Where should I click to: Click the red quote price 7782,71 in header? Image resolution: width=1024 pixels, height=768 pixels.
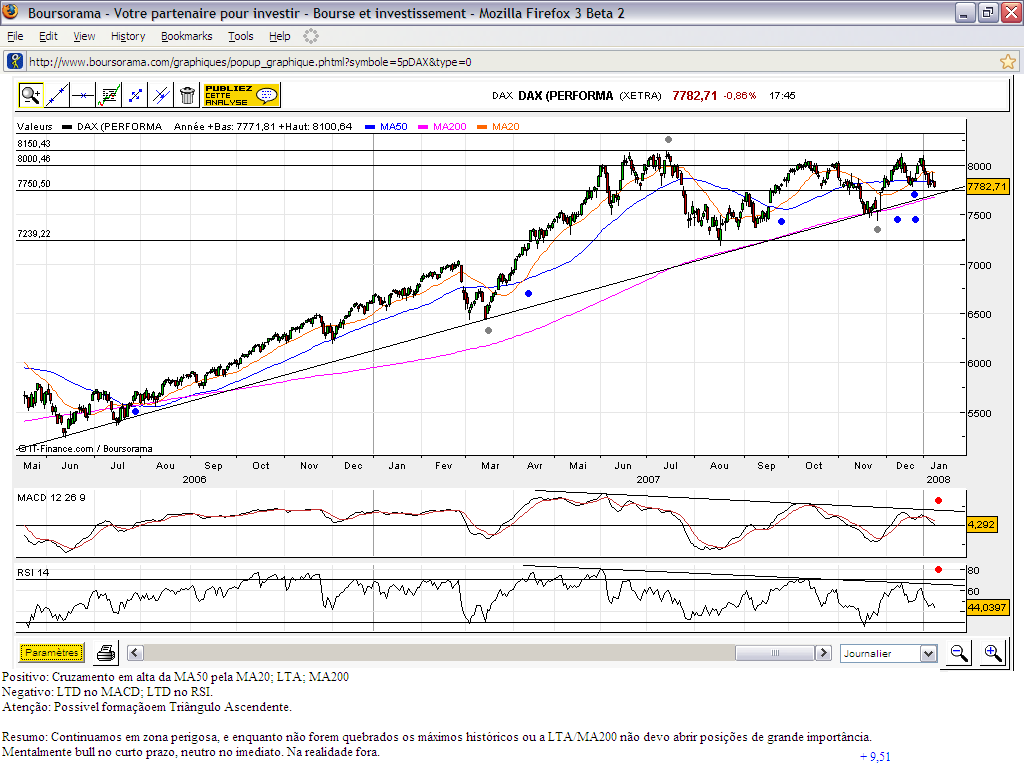pyautogui.click(x=695, y=95)
